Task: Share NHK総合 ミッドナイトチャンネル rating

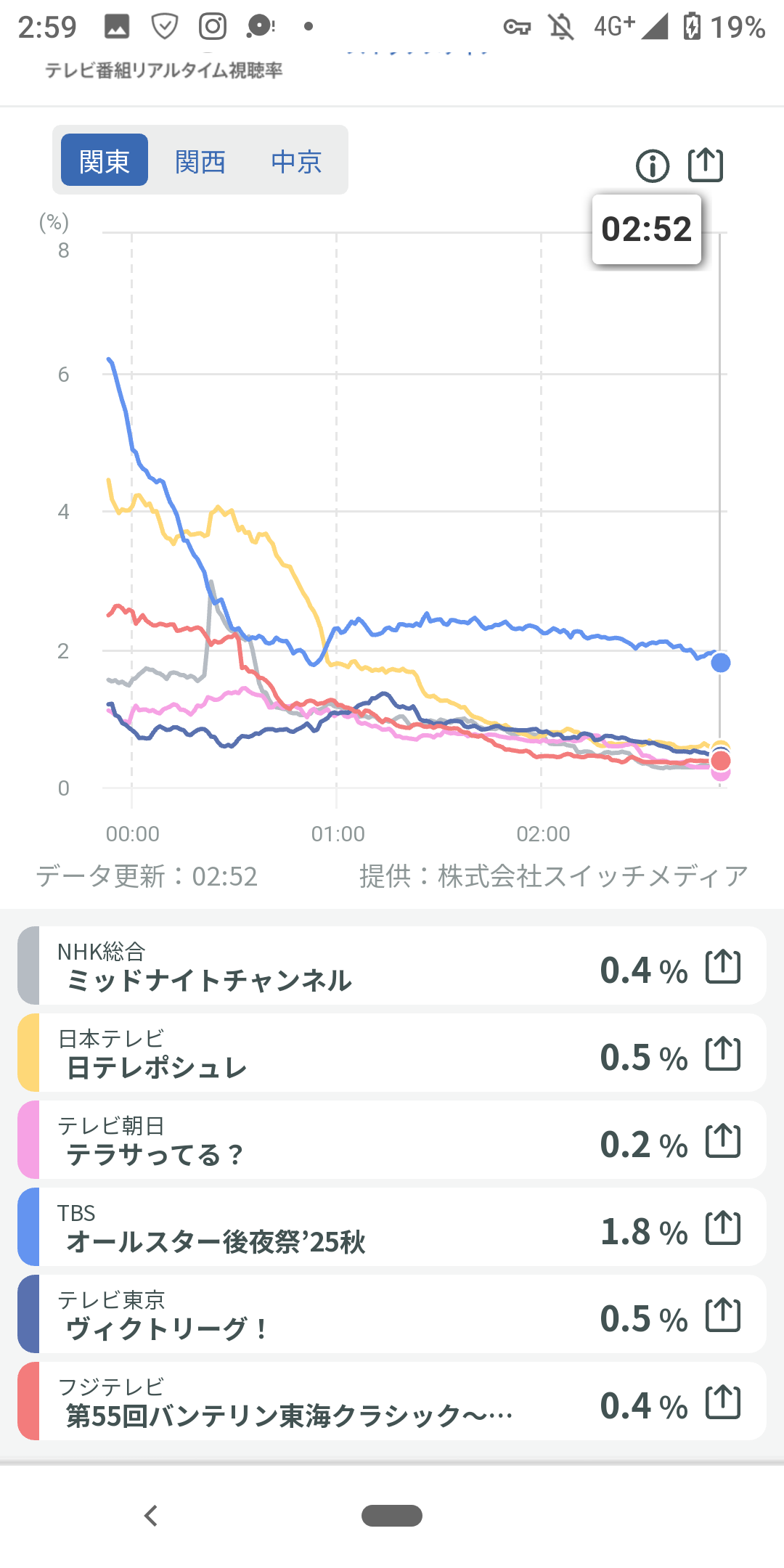Action: click(x=723, y=967)
